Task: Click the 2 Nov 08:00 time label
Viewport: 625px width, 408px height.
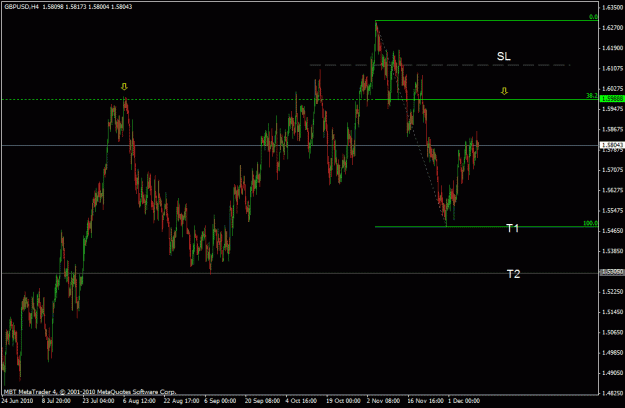Action: [383, 401]
